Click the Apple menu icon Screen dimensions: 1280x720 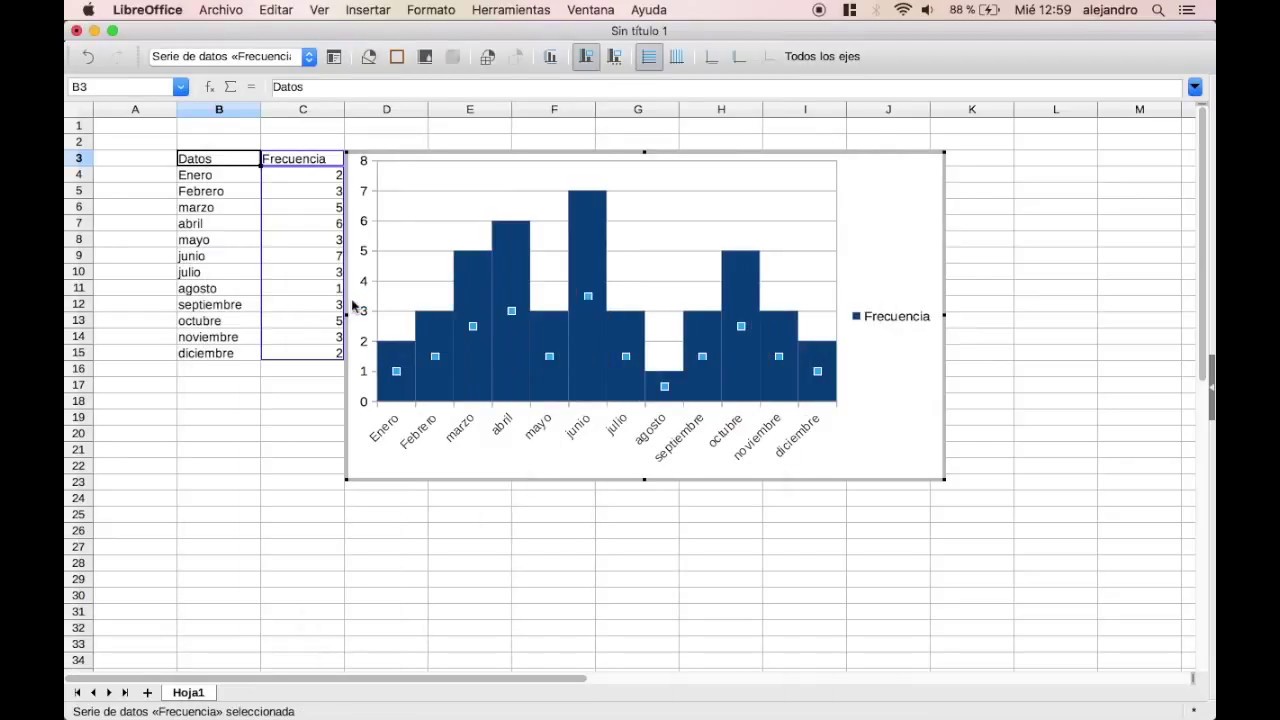point(88,10)
